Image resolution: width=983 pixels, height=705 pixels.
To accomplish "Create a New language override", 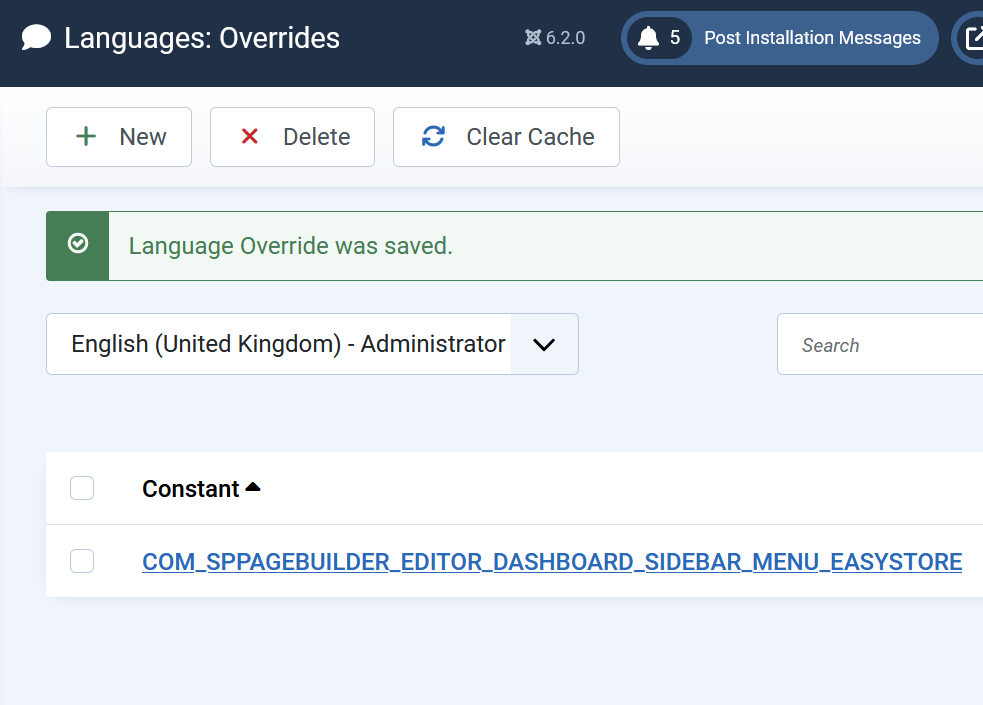I will pos(119,137).
